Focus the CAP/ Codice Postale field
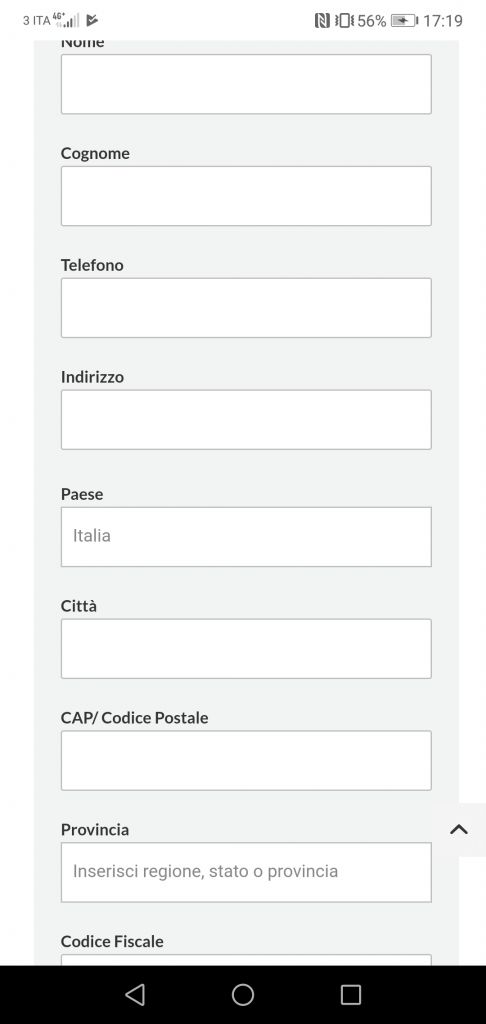The image size is (486, 1024). 246,760
